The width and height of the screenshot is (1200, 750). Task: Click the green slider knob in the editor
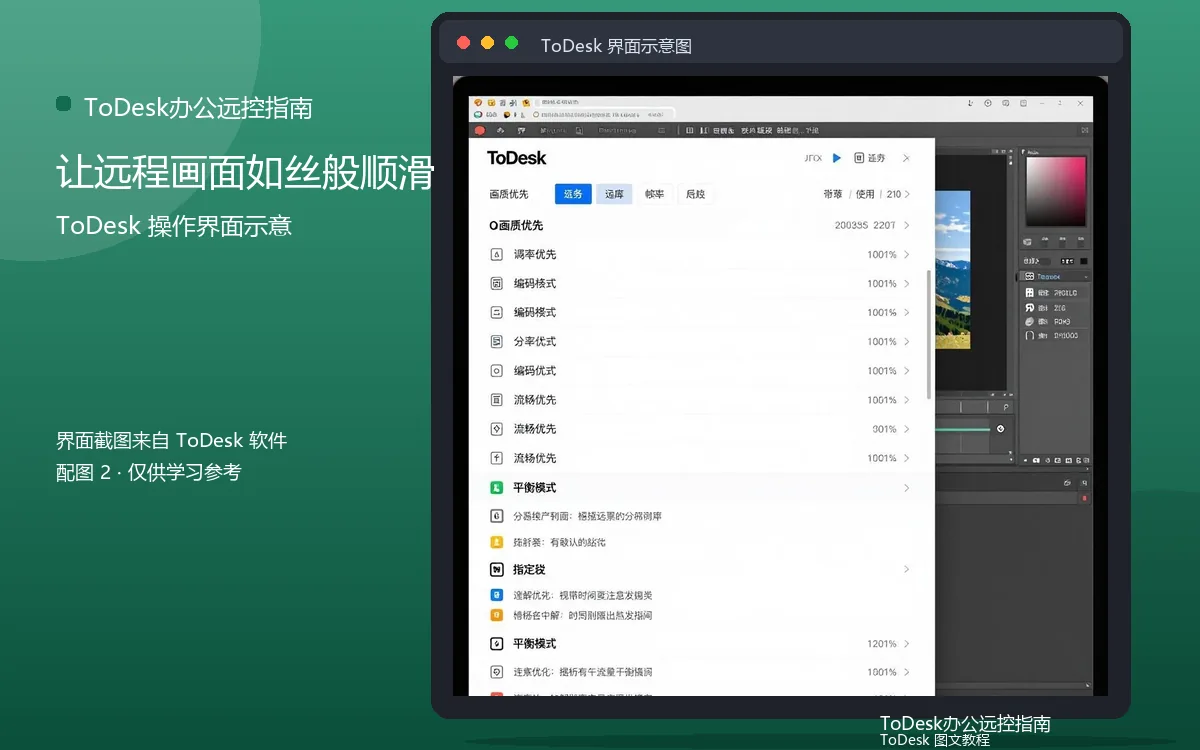pyautogui.click(x=1000, y=429)
